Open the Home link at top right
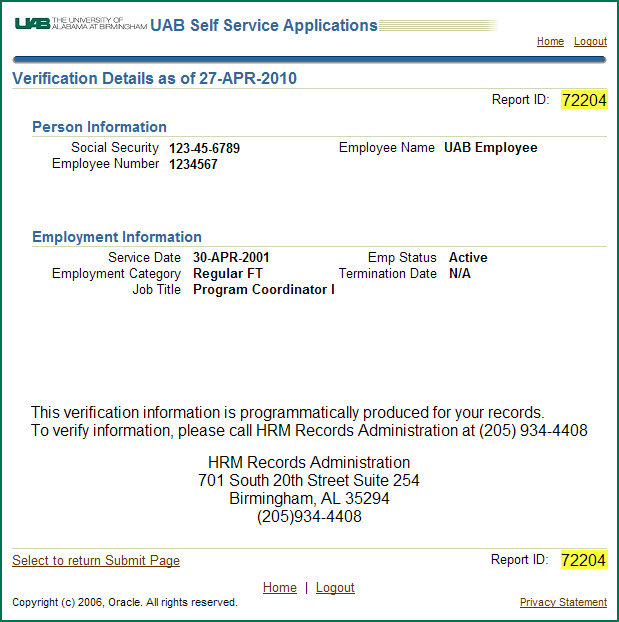The height and width of the screenshot is (622, 619). [550, 41]
